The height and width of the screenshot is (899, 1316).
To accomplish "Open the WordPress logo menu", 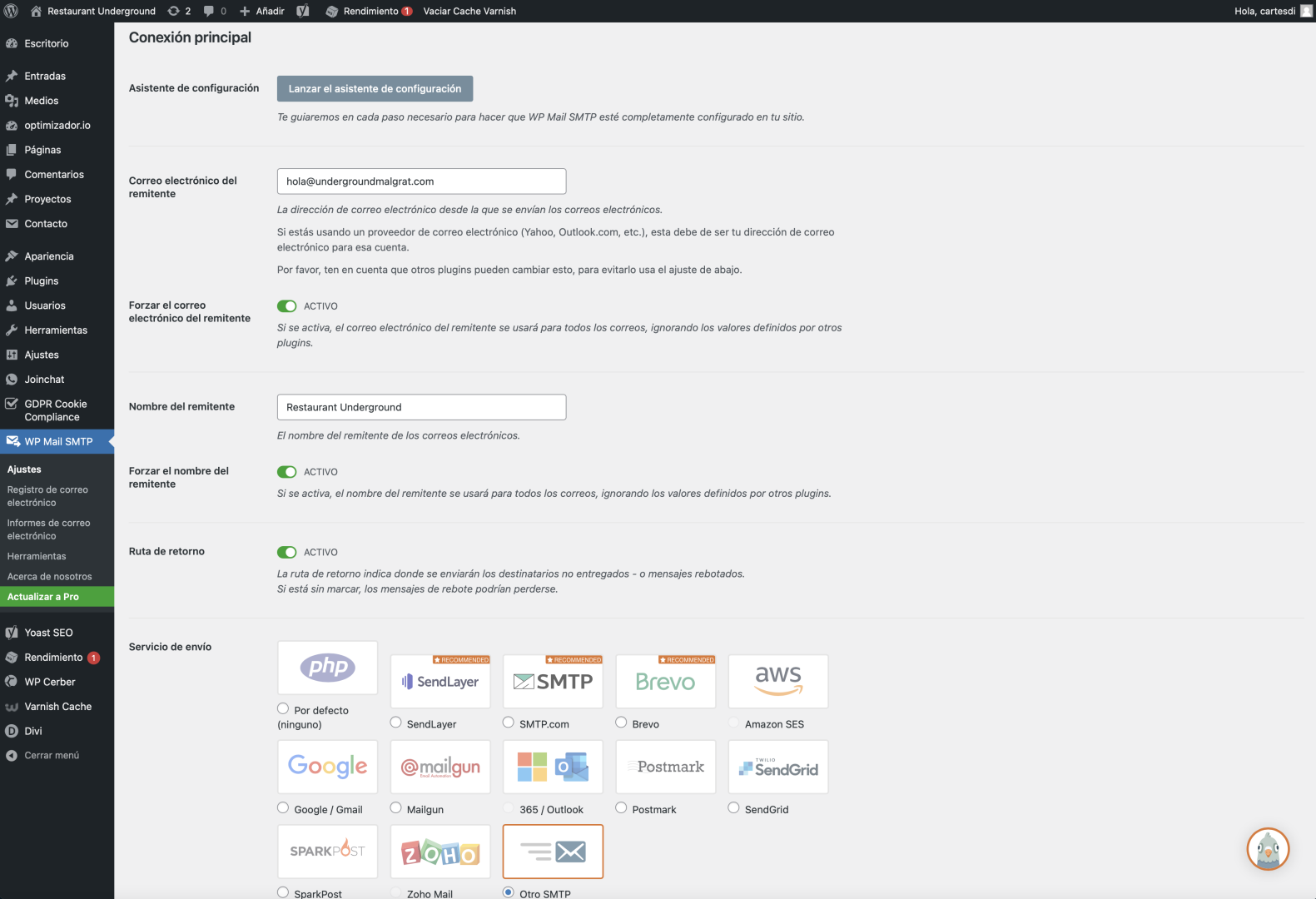I will pos(12,11).
